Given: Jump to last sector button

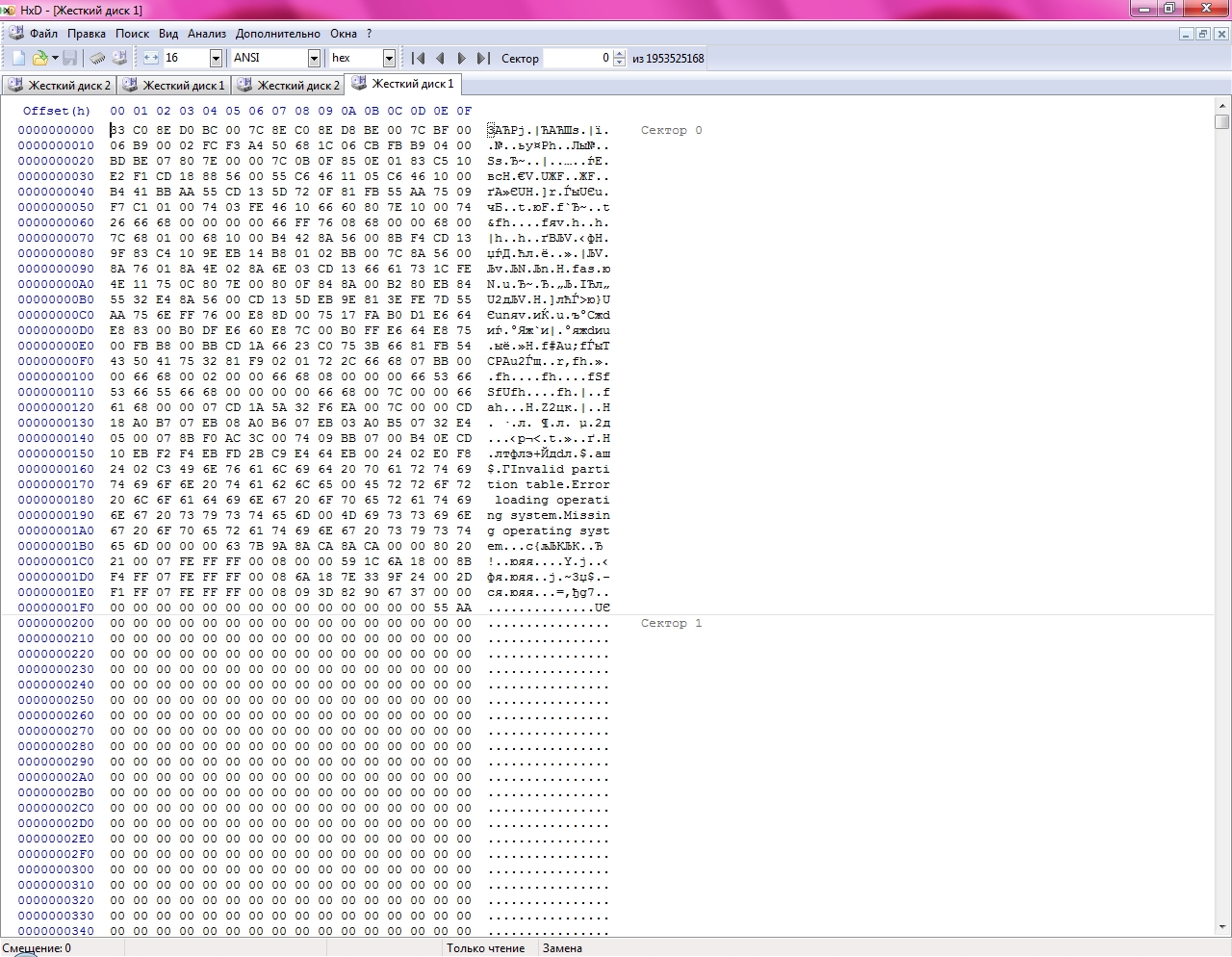Looking at the screenshot, I should coord(483,59).
